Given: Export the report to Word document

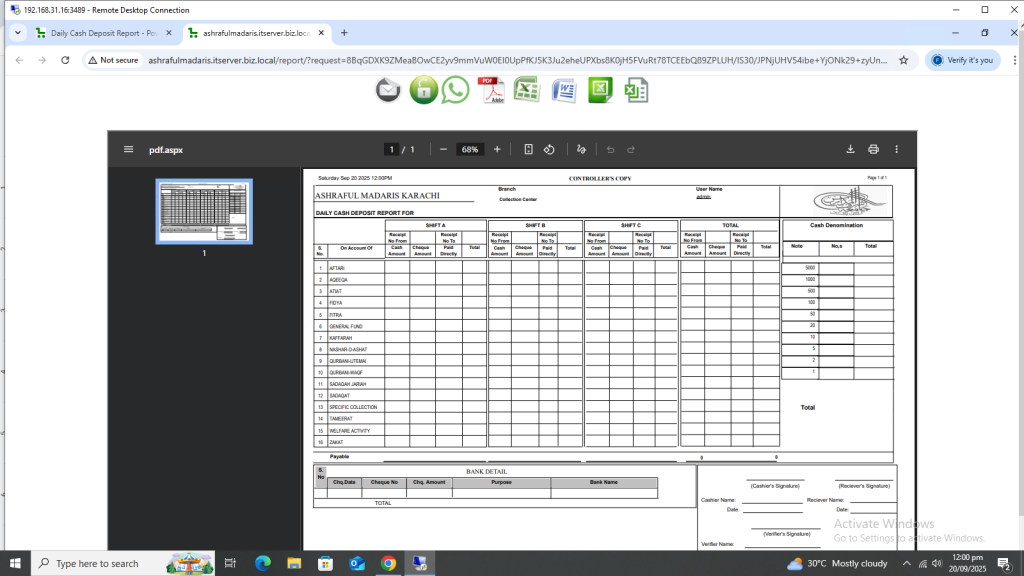Looking at the screenshot, I should pyautogui.click(x=564, y=90).
